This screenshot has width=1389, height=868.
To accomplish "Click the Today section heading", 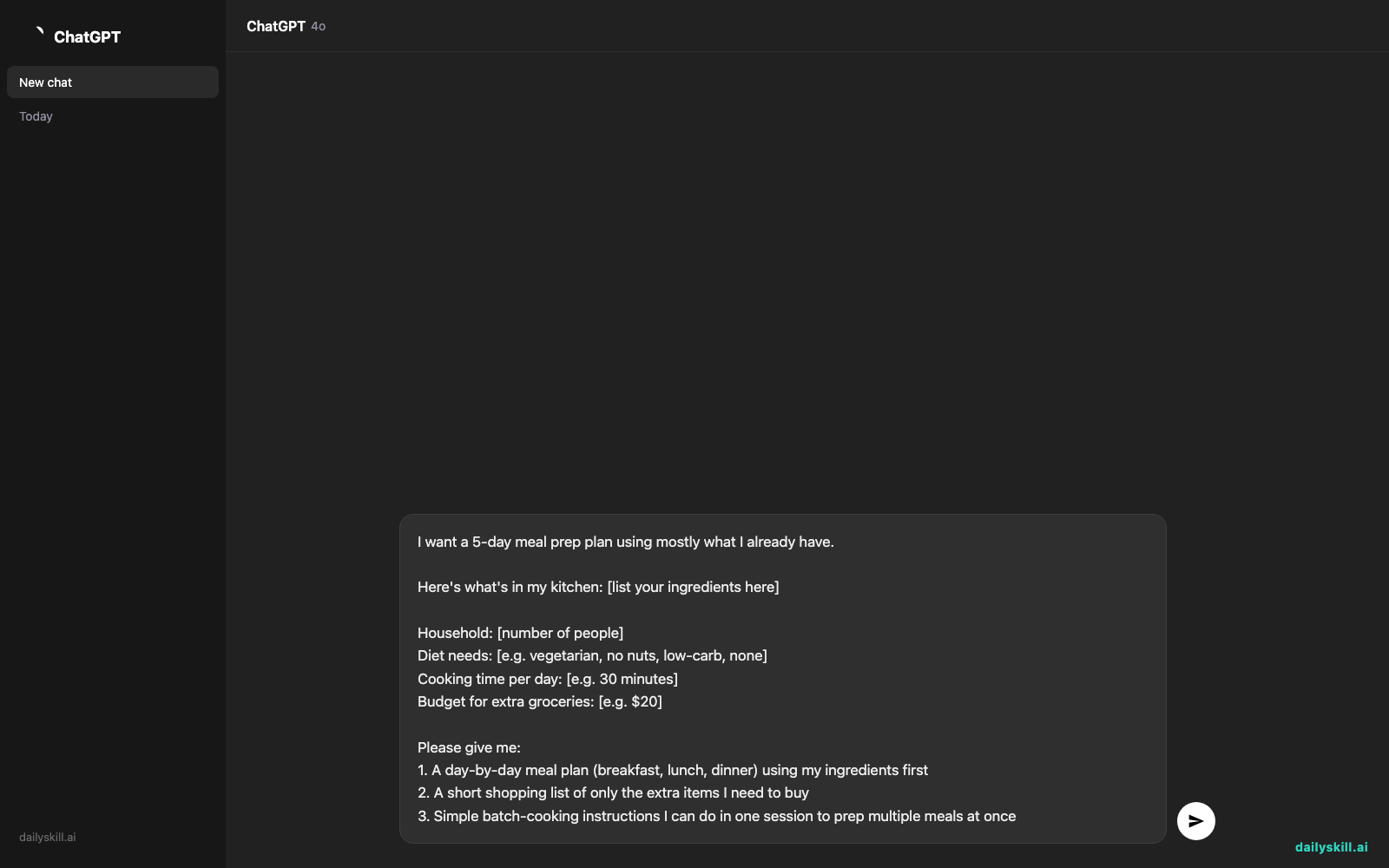I will [x=36, y=116].
